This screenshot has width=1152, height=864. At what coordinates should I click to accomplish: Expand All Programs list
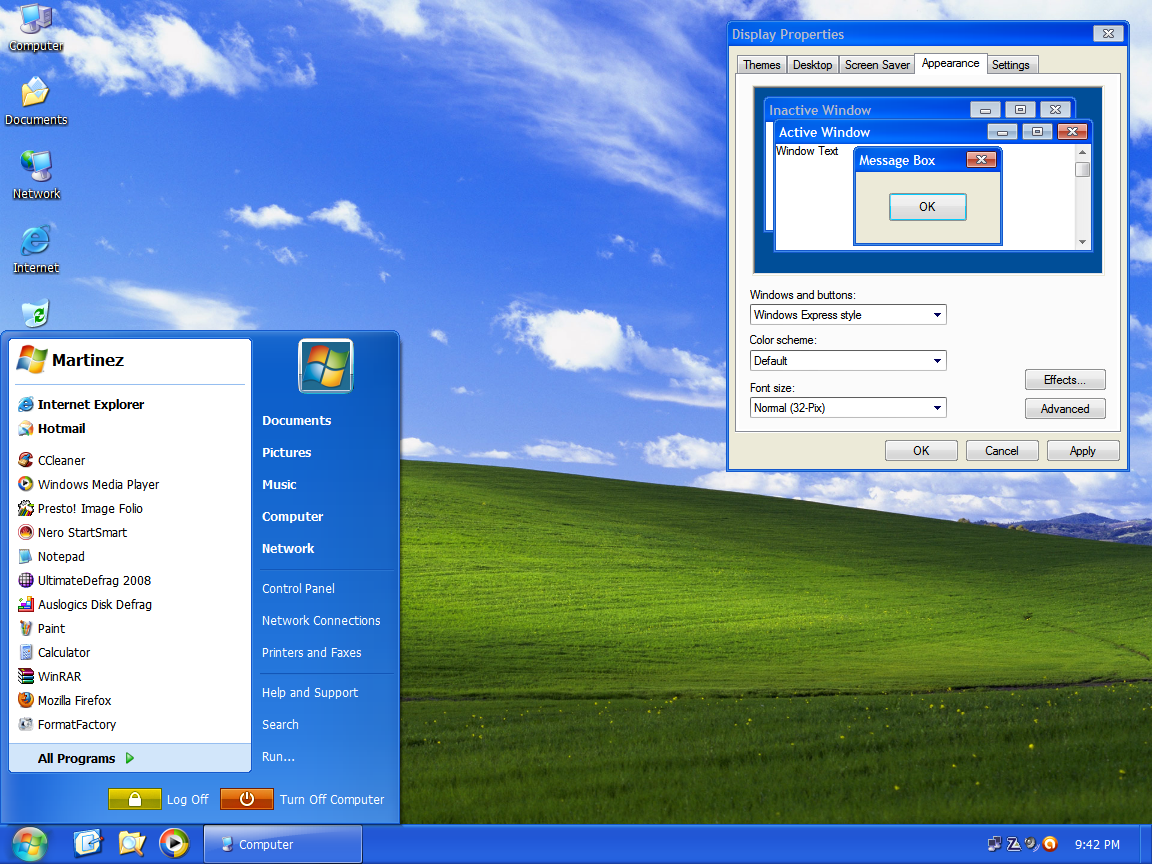coord(85,758)
